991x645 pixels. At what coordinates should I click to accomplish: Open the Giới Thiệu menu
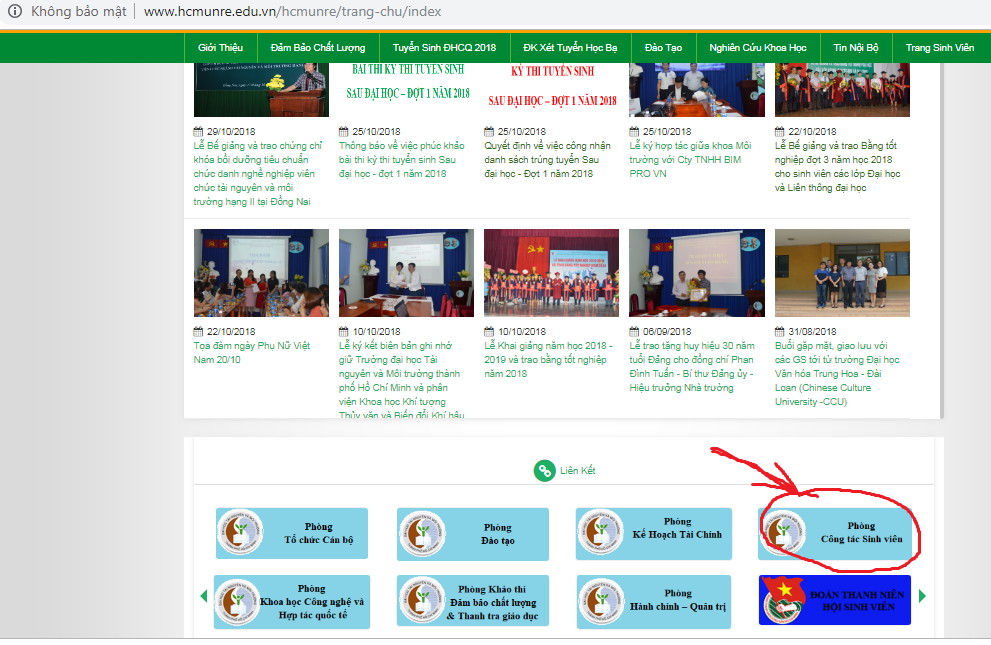coord(221,47)
